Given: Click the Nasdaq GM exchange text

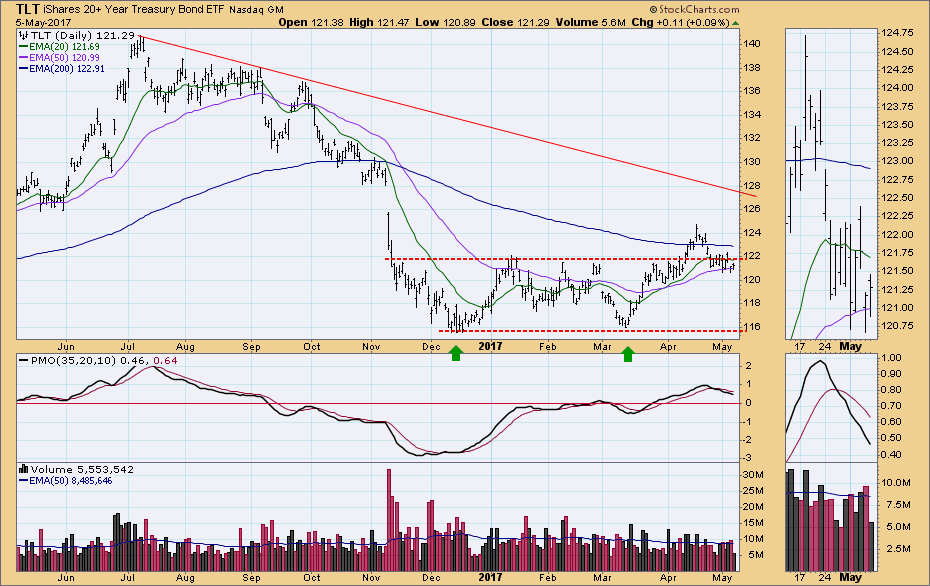Looking at the screenshot, I should pos(256,10).
